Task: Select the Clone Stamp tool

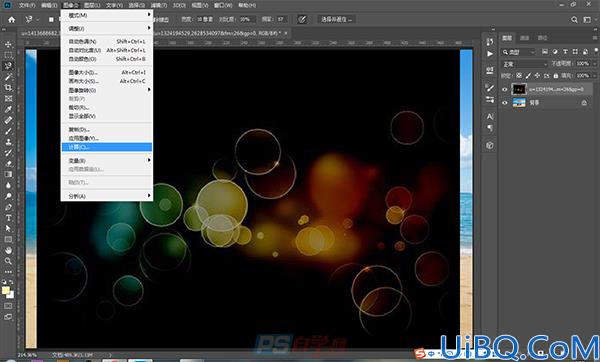Action: 8,142
